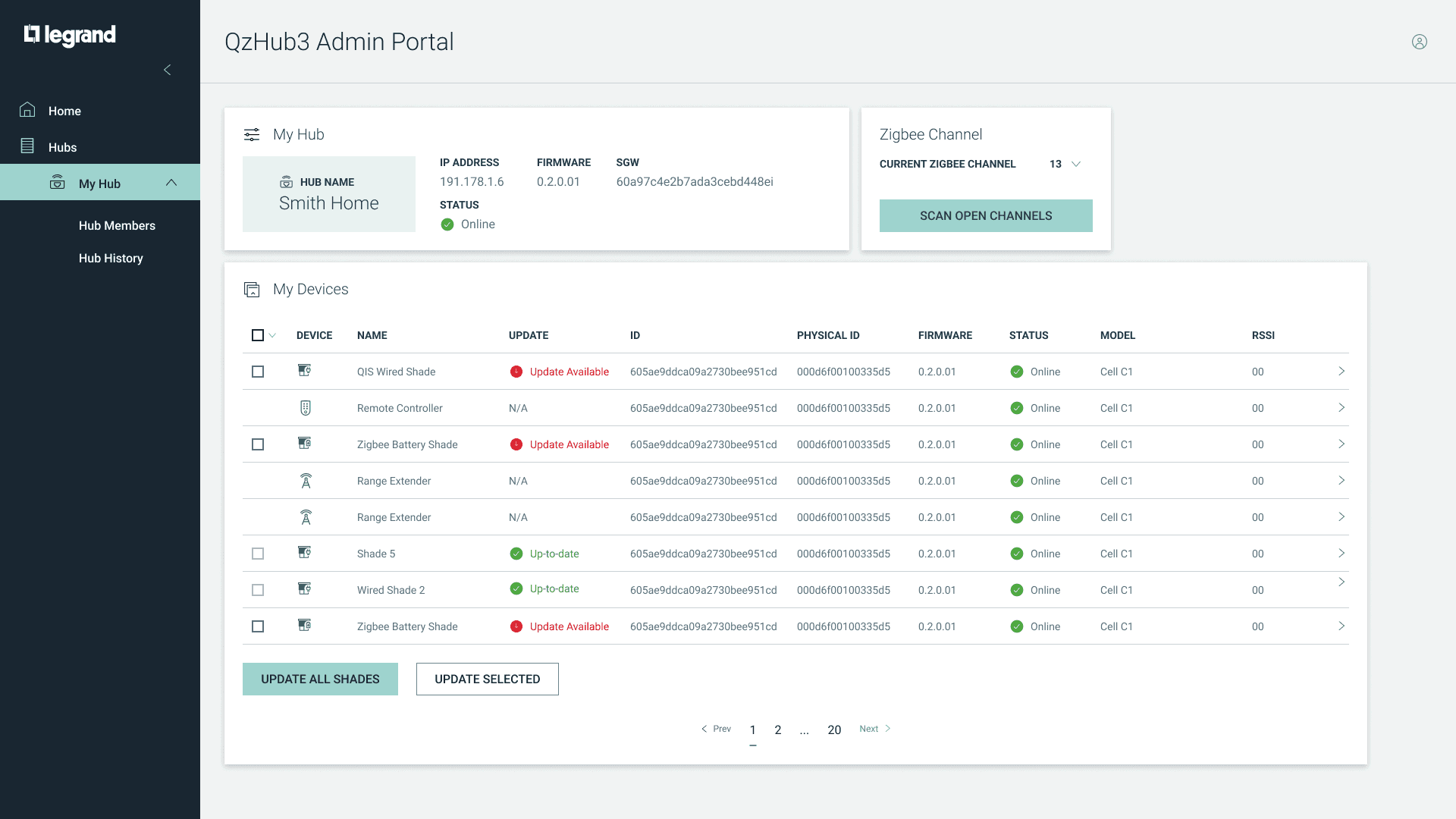This screenshot has width=1456, height=819.
Task: Tick the Shade 5 row checkbox
Action: coord(258,554)
